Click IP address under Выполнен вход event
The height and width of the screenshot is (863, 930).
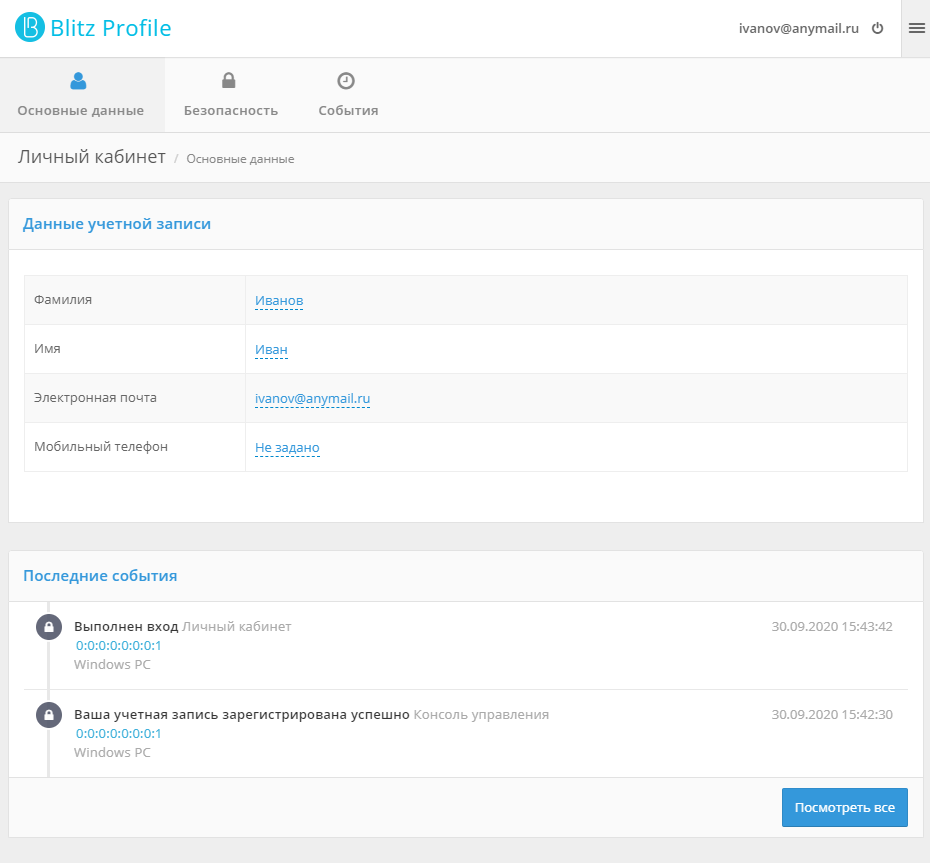point(118,646)
